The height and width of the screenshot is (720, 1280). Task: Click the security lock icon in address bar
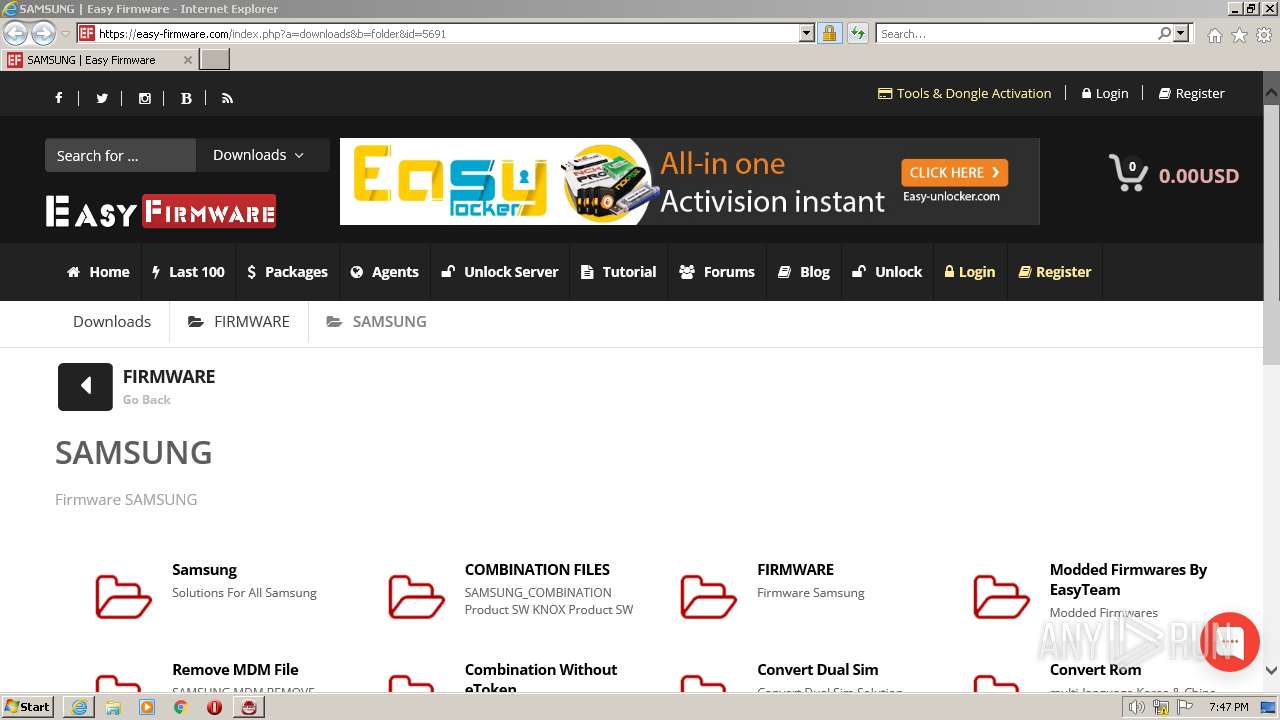(x=829, y=33)
